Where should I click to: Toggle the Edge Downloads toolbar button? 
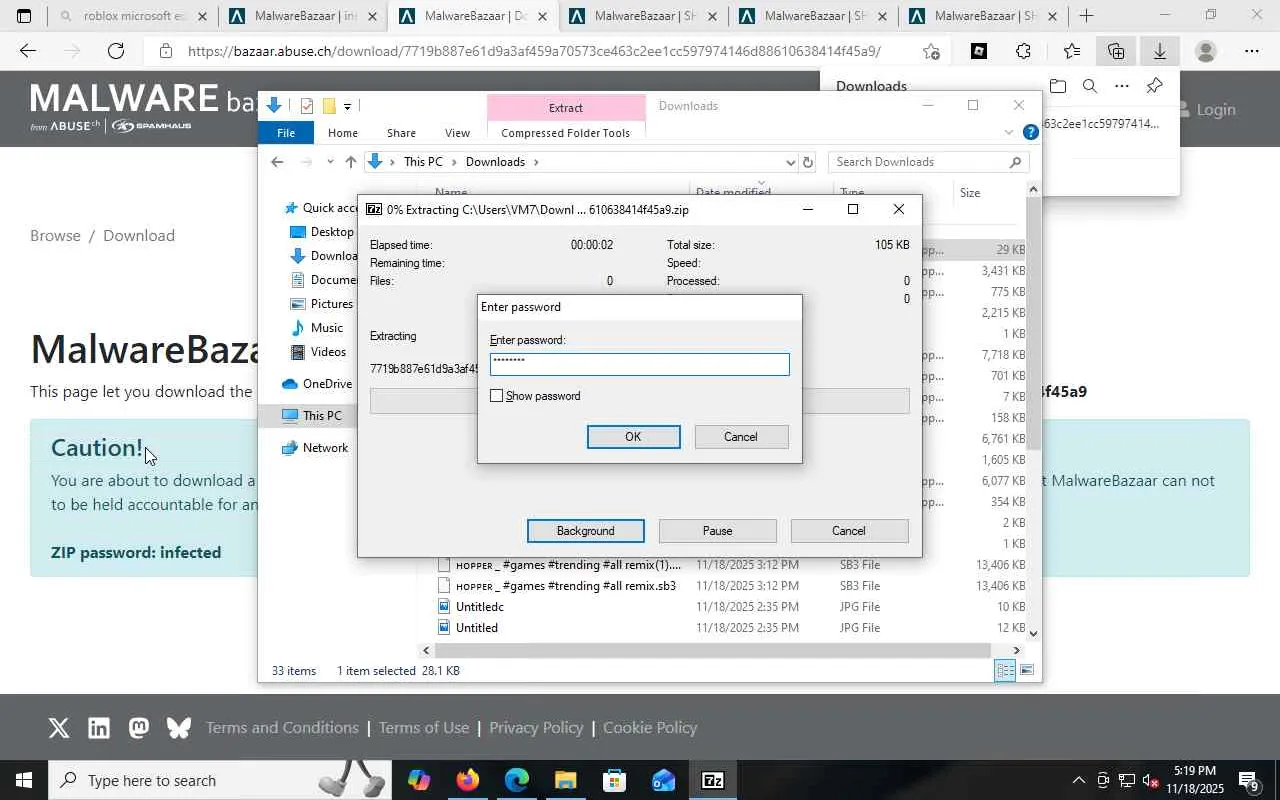click(1160, 51)
